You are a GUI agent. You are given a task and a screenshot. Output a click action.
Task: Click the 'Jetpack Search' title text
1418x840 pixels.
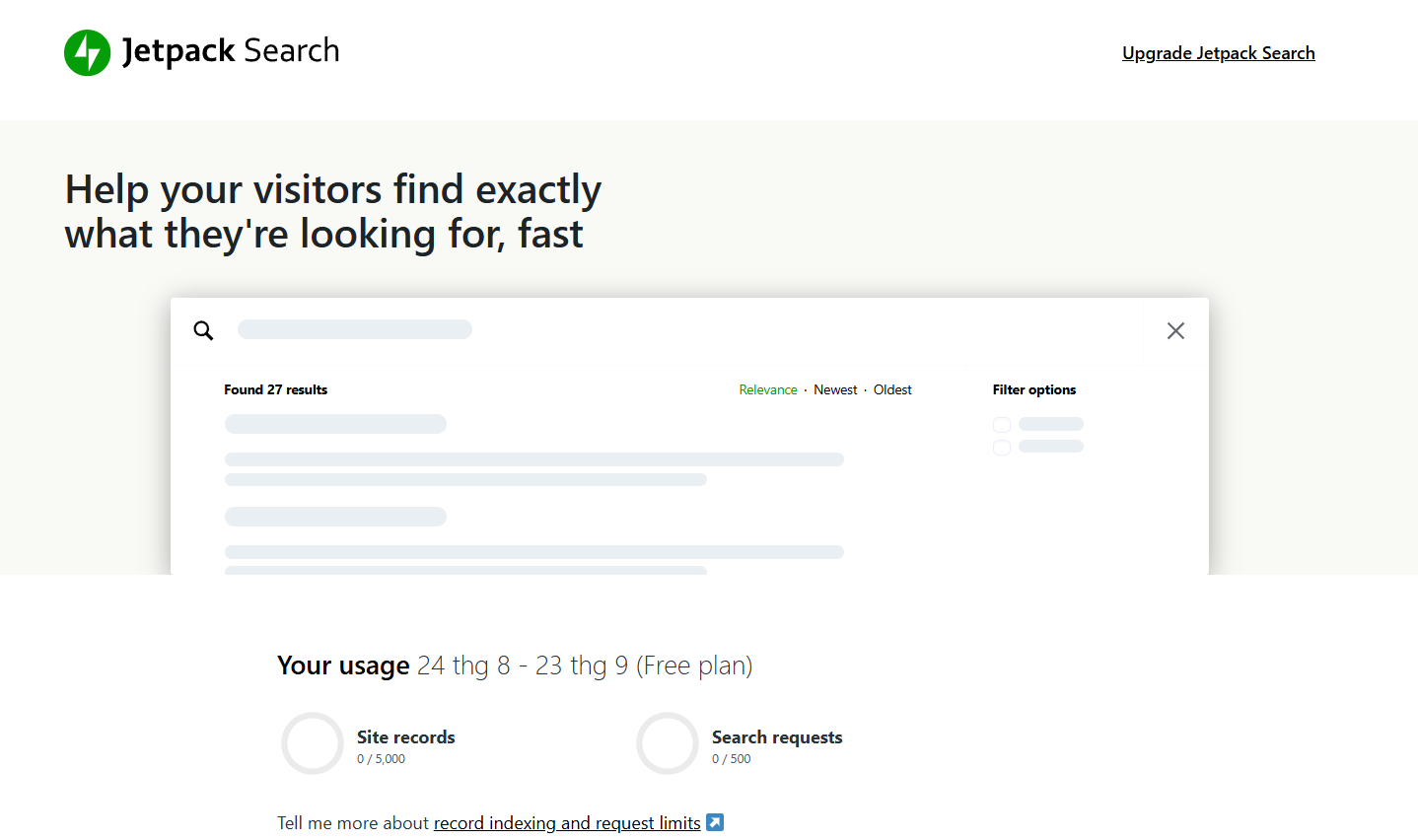[231, 51]
